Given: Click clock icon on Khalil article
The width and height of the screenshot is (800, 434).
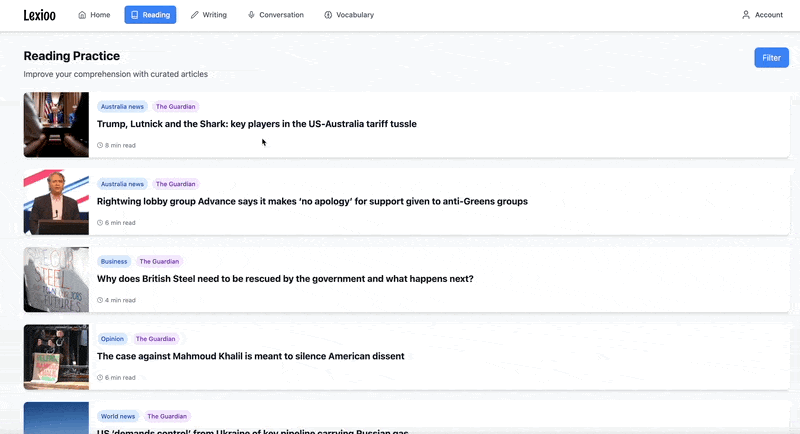Looking at the screenshot, I should click(x=100, y=378).
